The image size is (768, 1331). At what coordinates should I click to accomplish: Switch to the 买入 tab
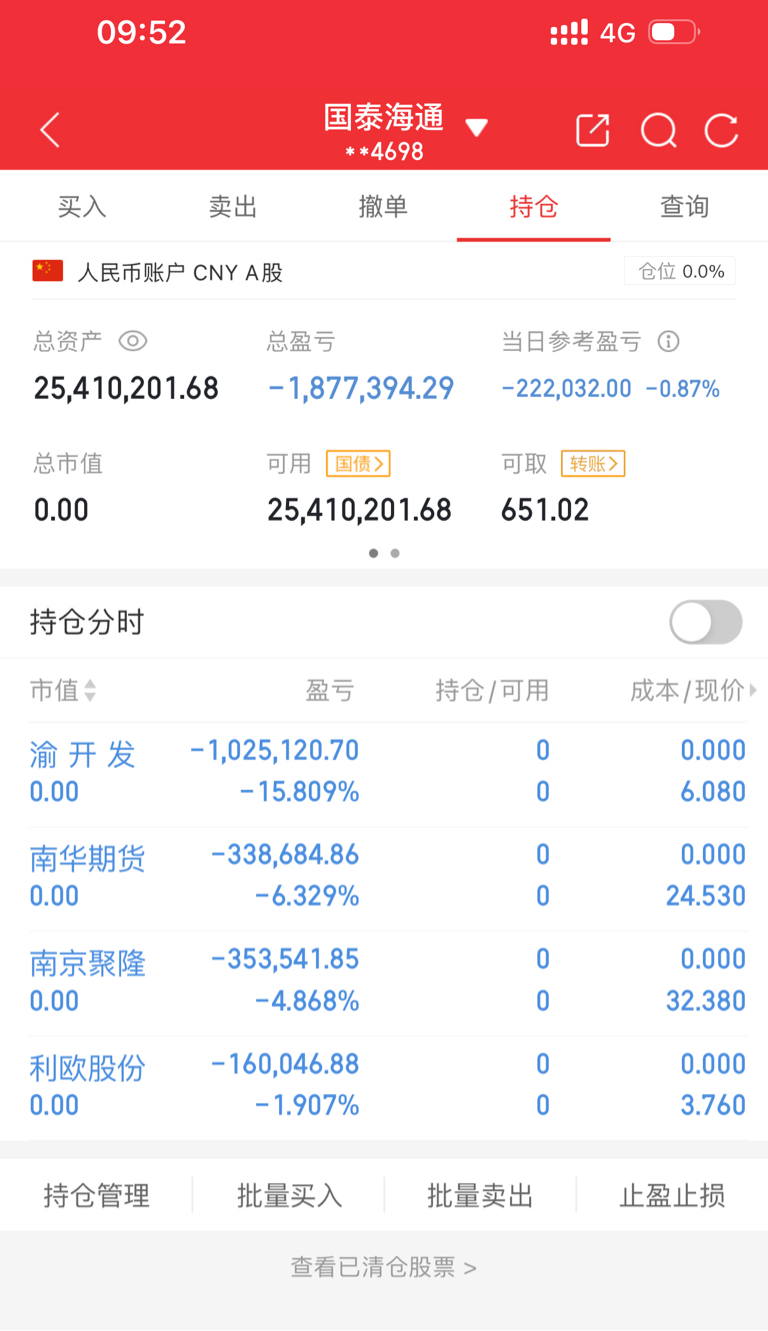click(x=82, y=206)
